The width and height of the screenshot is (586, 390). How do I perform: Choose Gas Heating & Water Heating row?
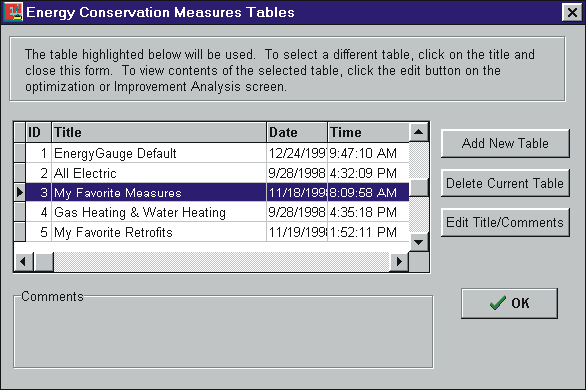[212, 212]
